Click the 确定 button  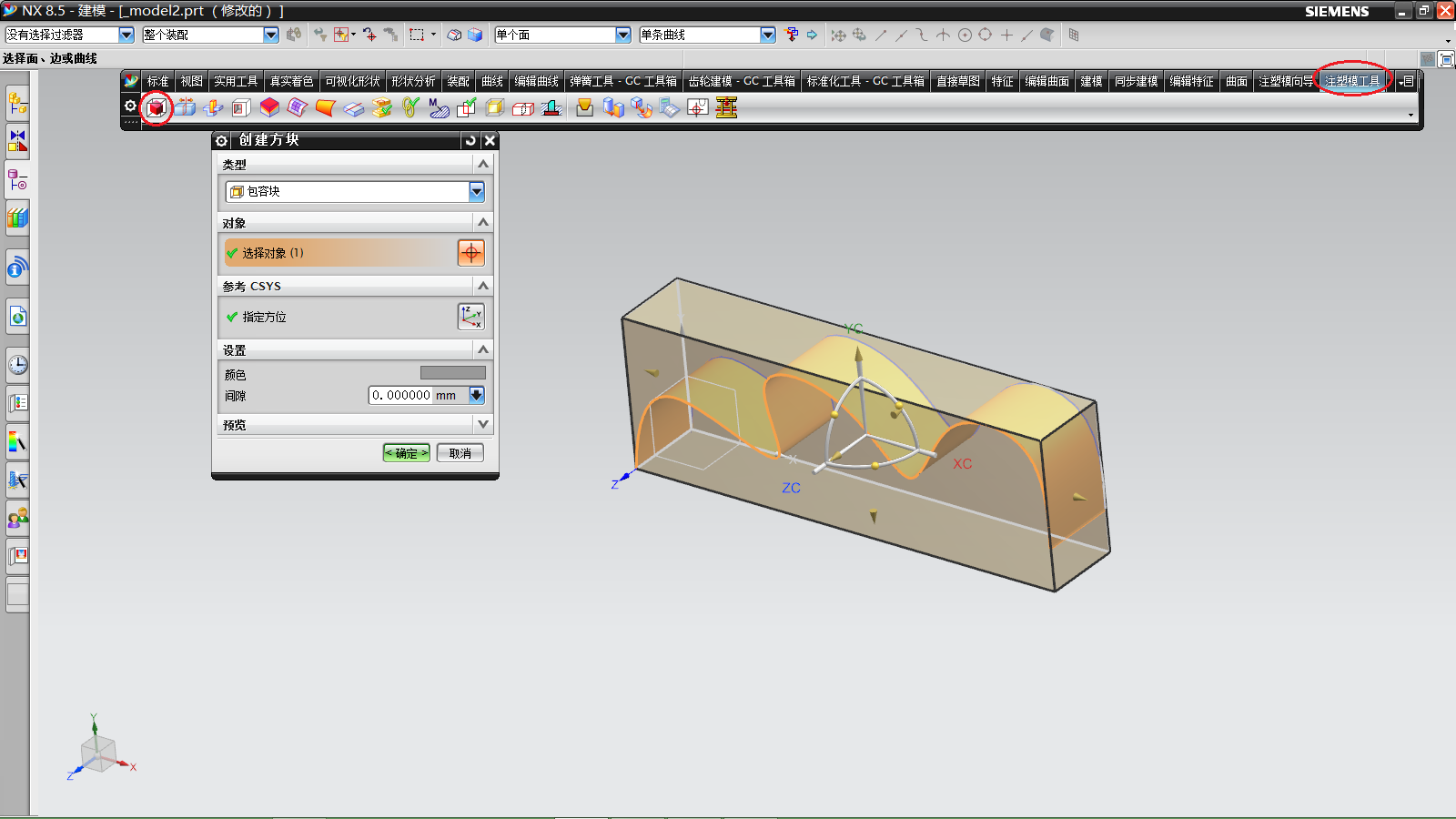(x=406, y=453)
